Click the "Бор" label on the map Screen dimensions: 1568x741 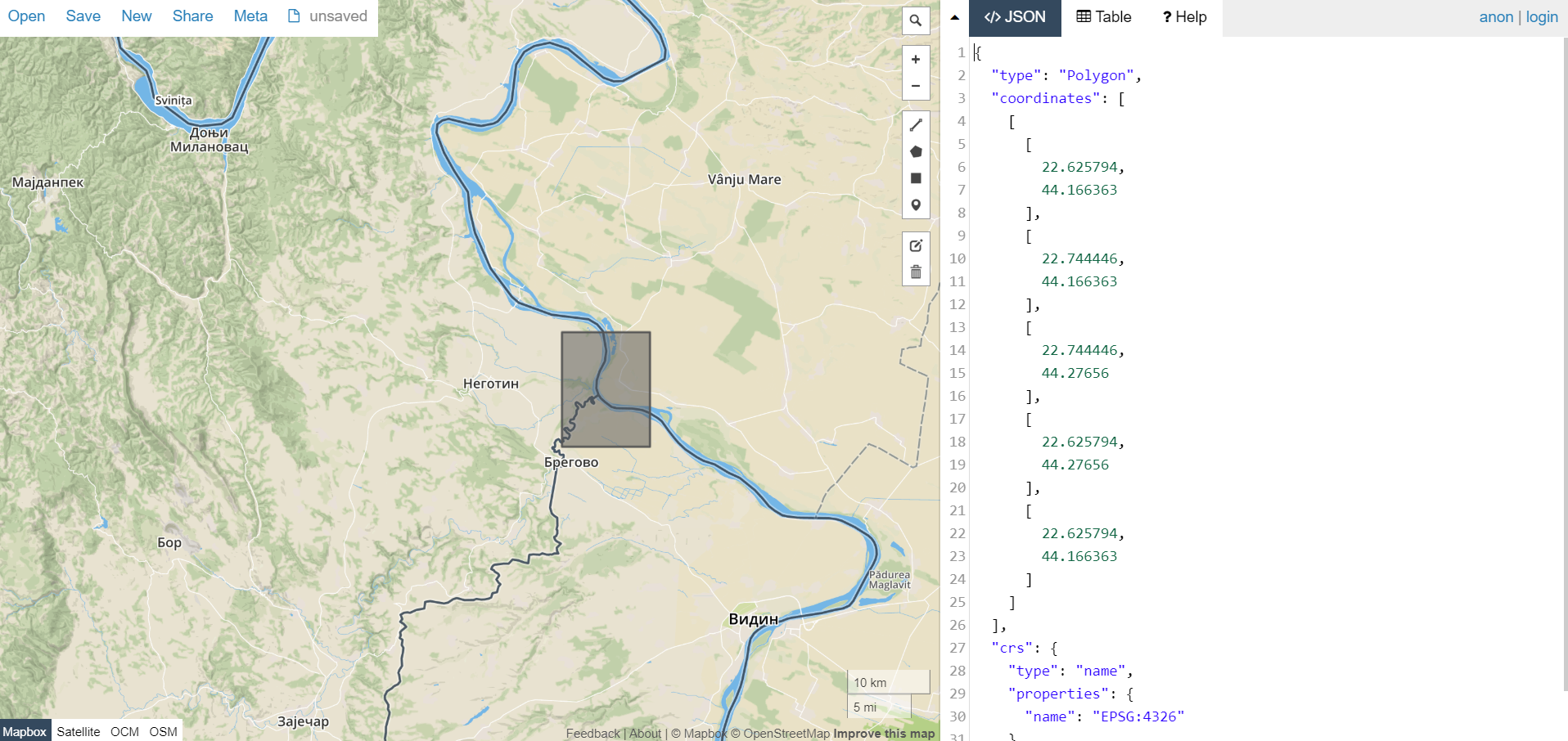point(169,542)
